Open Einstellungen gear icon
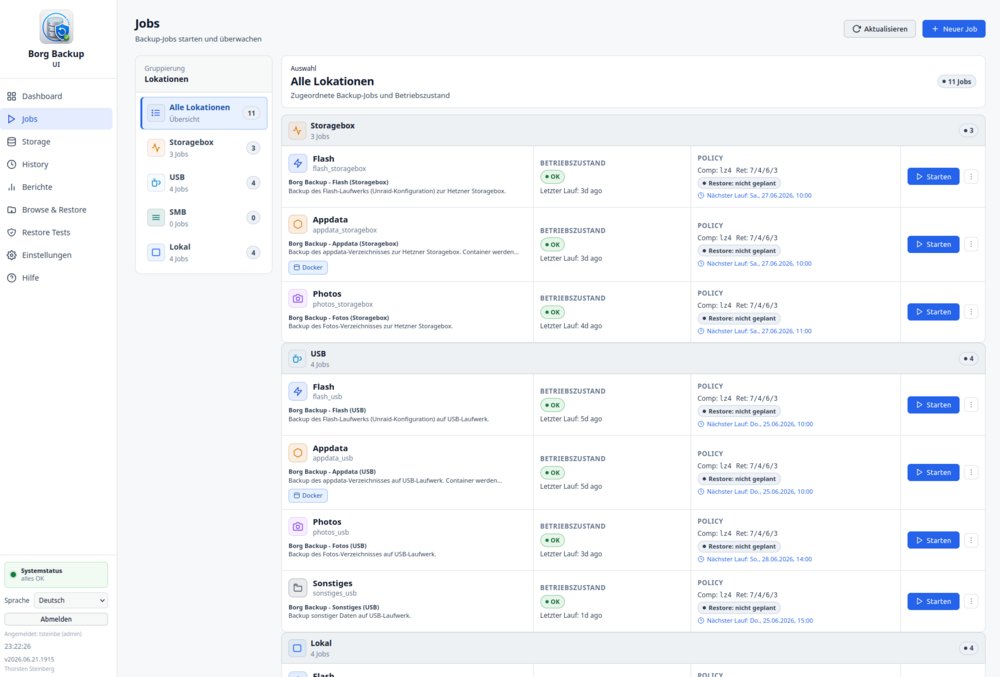The width and height of the screenshot is (1000, 677). coord(11,255)
